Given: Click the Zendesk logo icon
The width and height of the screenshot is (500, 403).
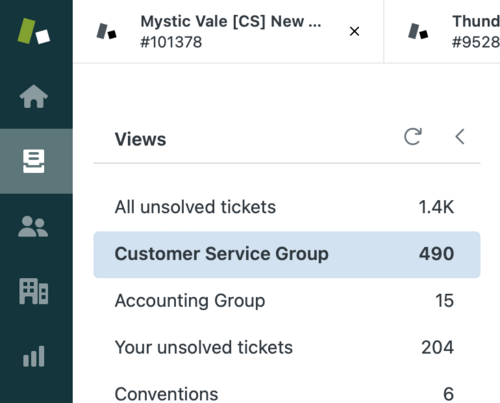Looking at the screenshot, I should pos(34,31).
